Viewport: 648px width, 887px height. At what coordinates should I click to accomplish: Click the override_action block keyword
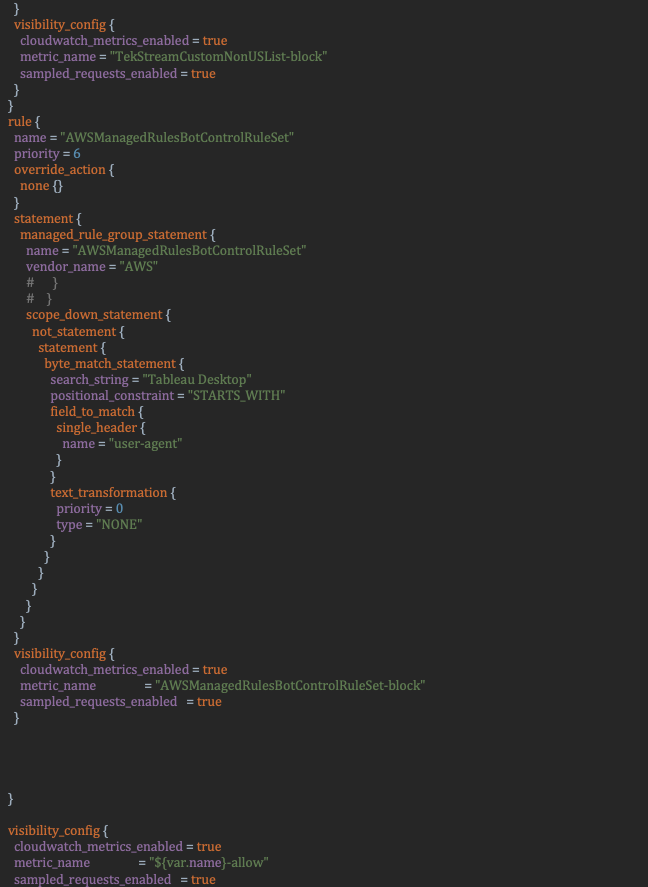coord(60,170)
